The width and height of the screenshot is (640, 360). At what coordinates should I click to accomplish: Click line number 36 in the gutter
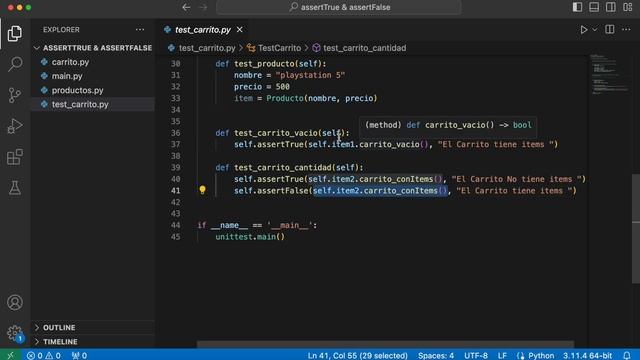176,133
